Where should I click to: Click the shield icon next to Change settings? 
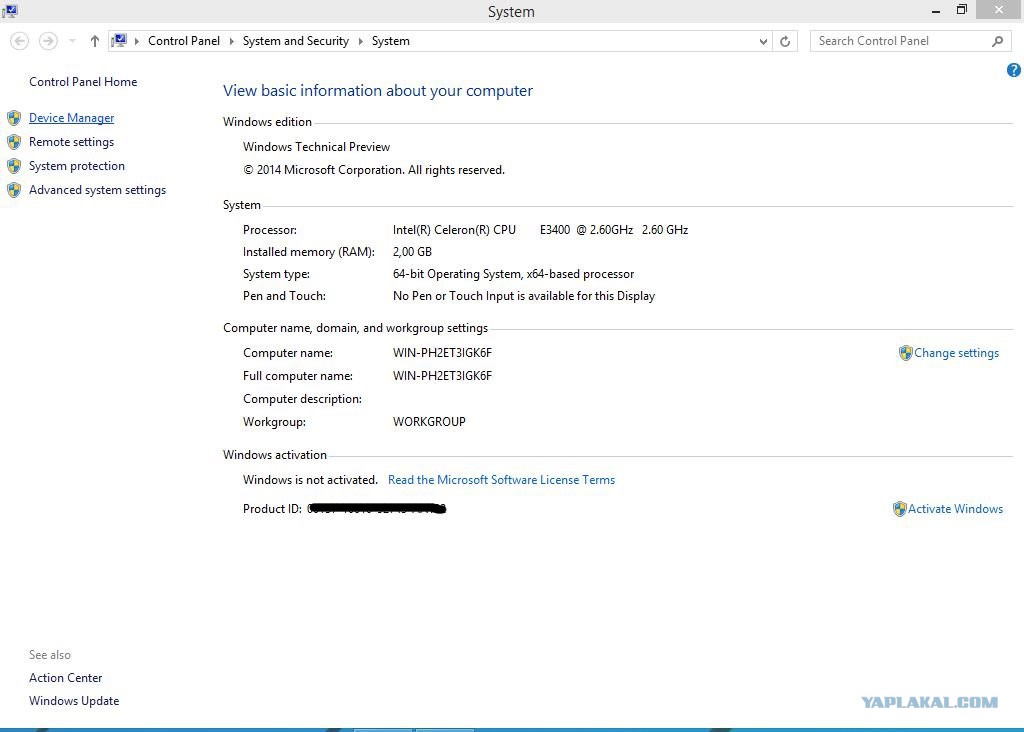(905, 353)
